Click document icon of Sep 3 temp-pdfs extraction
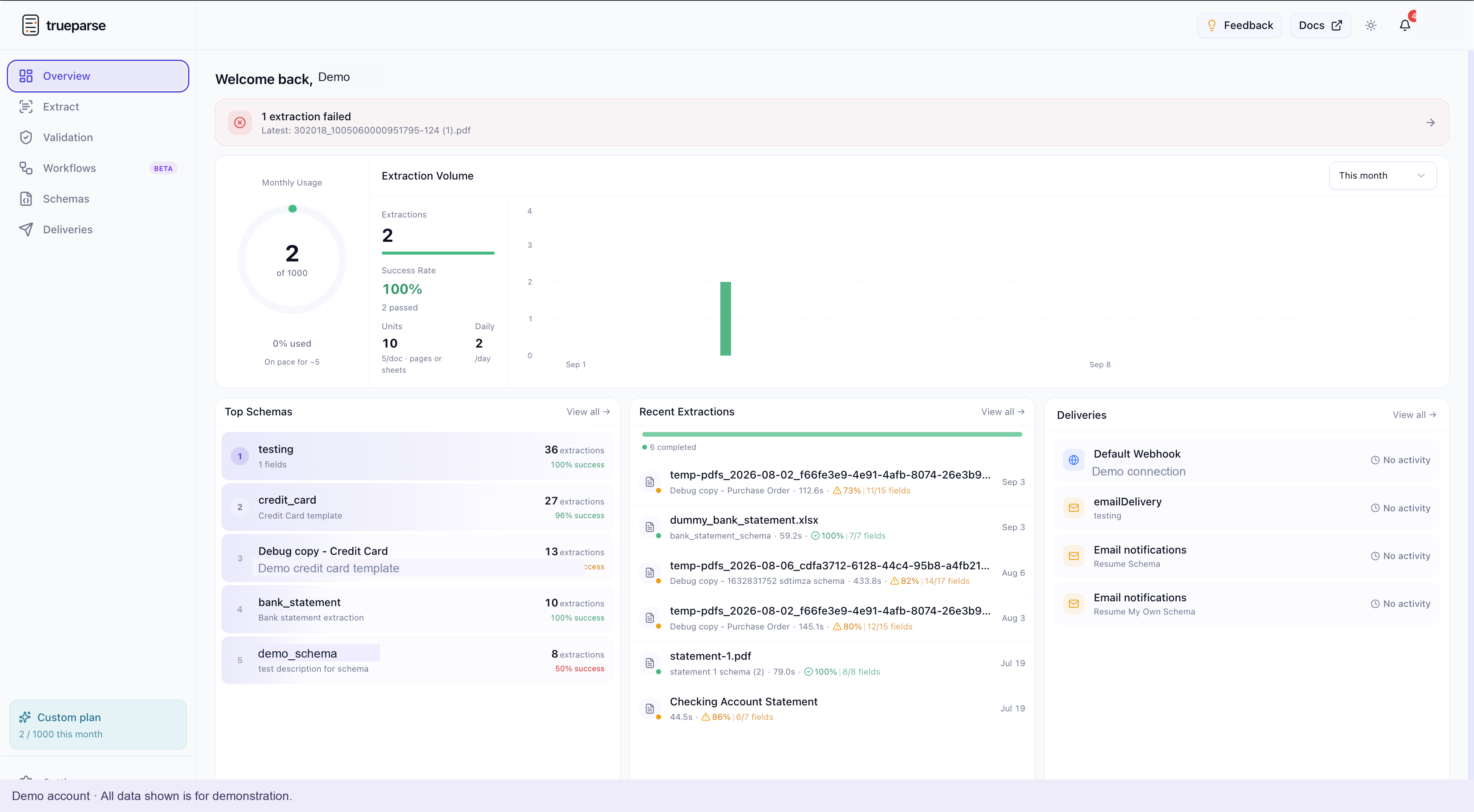Viewport: 1474px width, 812px height. 650,482
